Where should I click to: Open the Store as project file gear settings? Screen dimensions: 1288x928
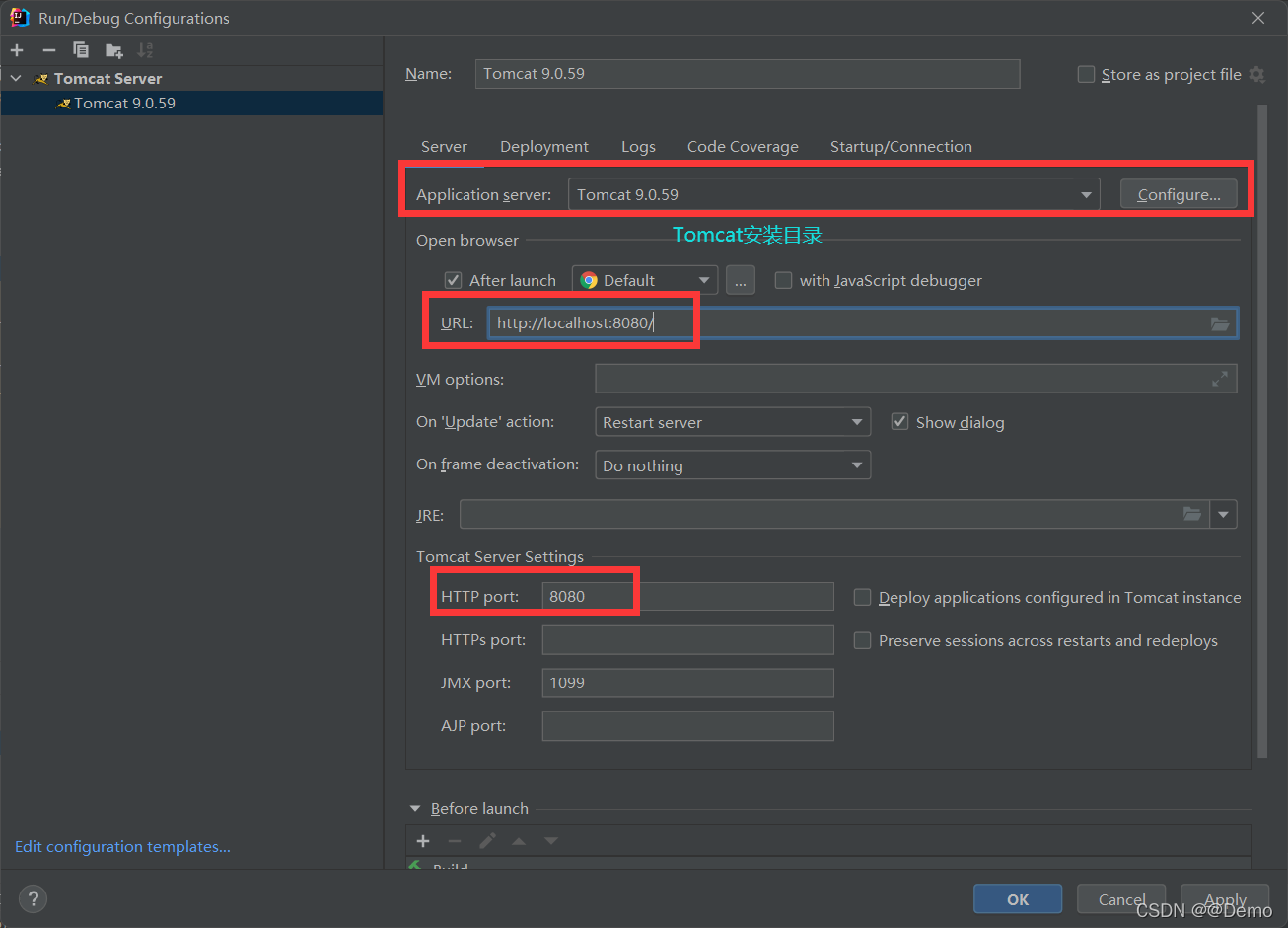pos(1256,74)
